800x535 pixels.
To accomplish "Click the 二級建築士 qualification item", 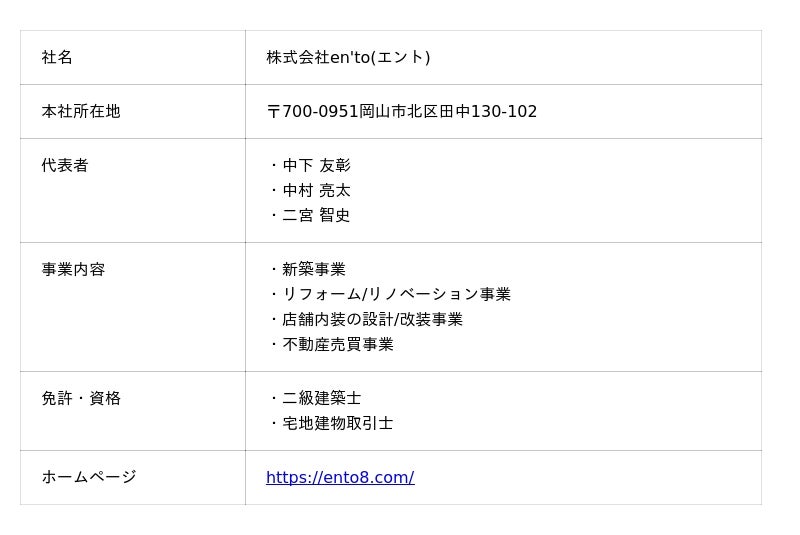I will point(321,399).
